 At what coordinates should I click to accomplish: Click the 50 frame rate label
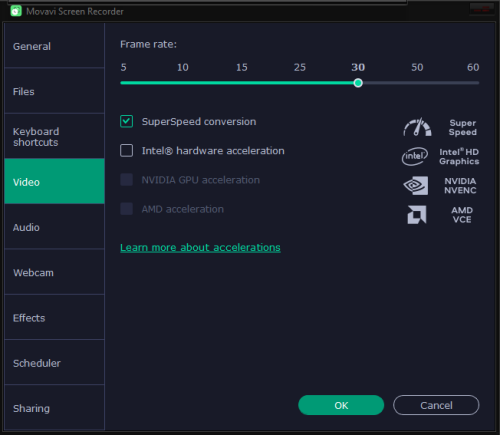click(x=417, y=67)
